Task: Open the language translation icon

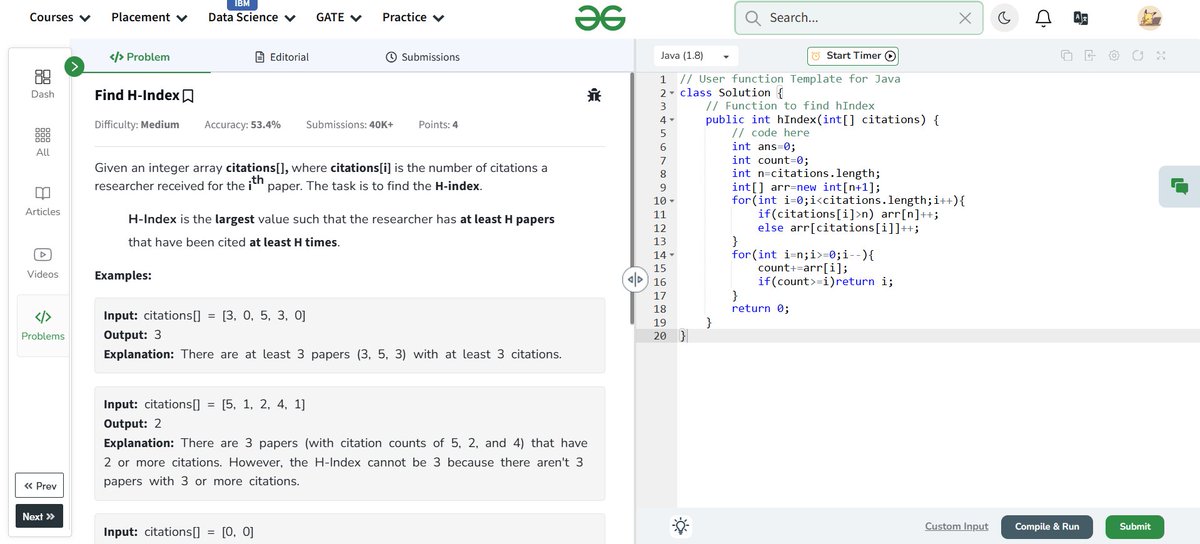Action: tap(1080, 18)
